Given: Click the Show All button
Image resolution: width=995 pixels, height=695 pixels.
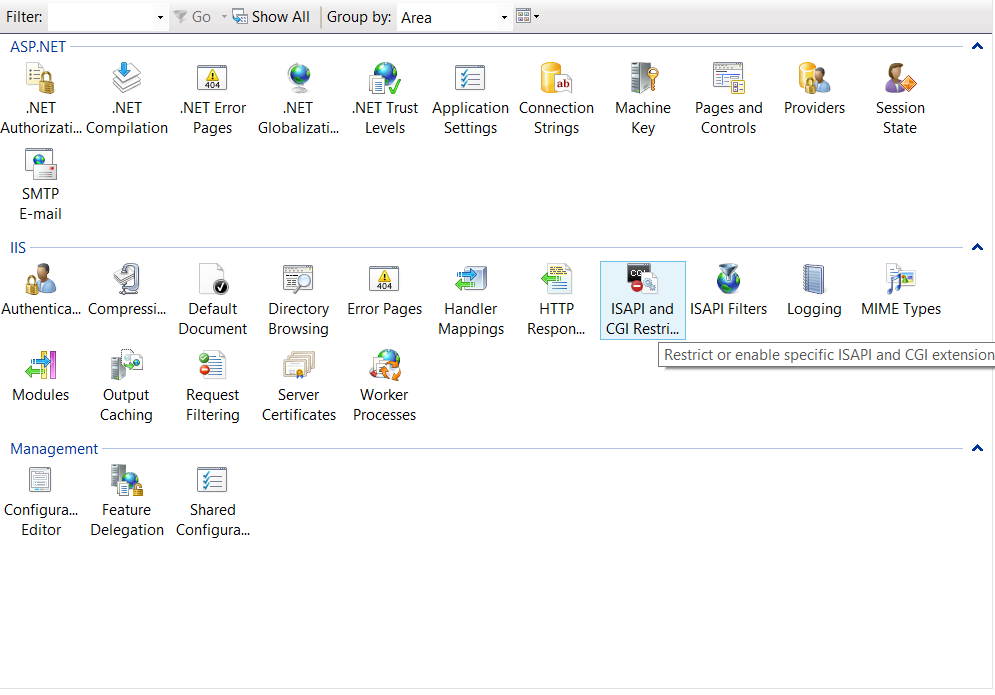Looking at the screenshot, I should pos(271,17).
